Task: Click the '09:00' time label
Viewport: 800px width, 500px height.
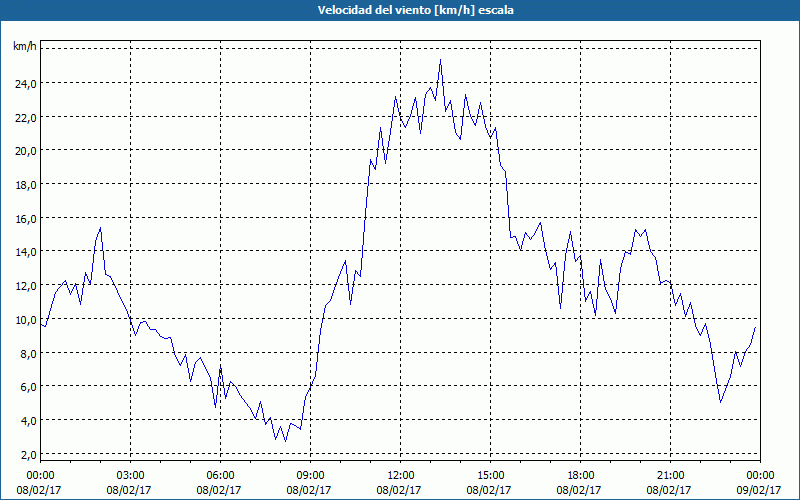Action: click(311, 476)
